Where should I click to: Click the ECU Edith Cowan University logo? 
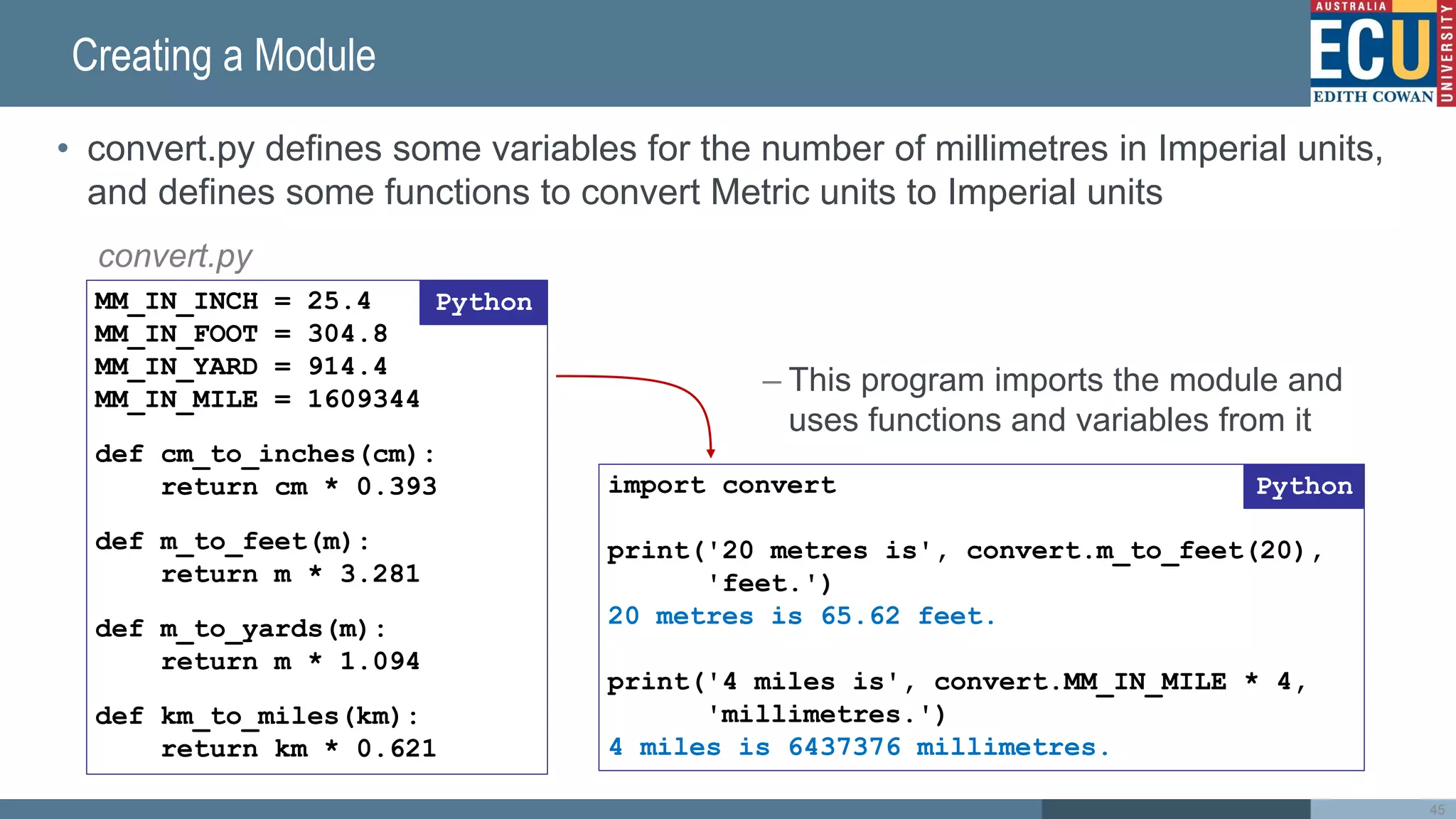click(1381, 53)
